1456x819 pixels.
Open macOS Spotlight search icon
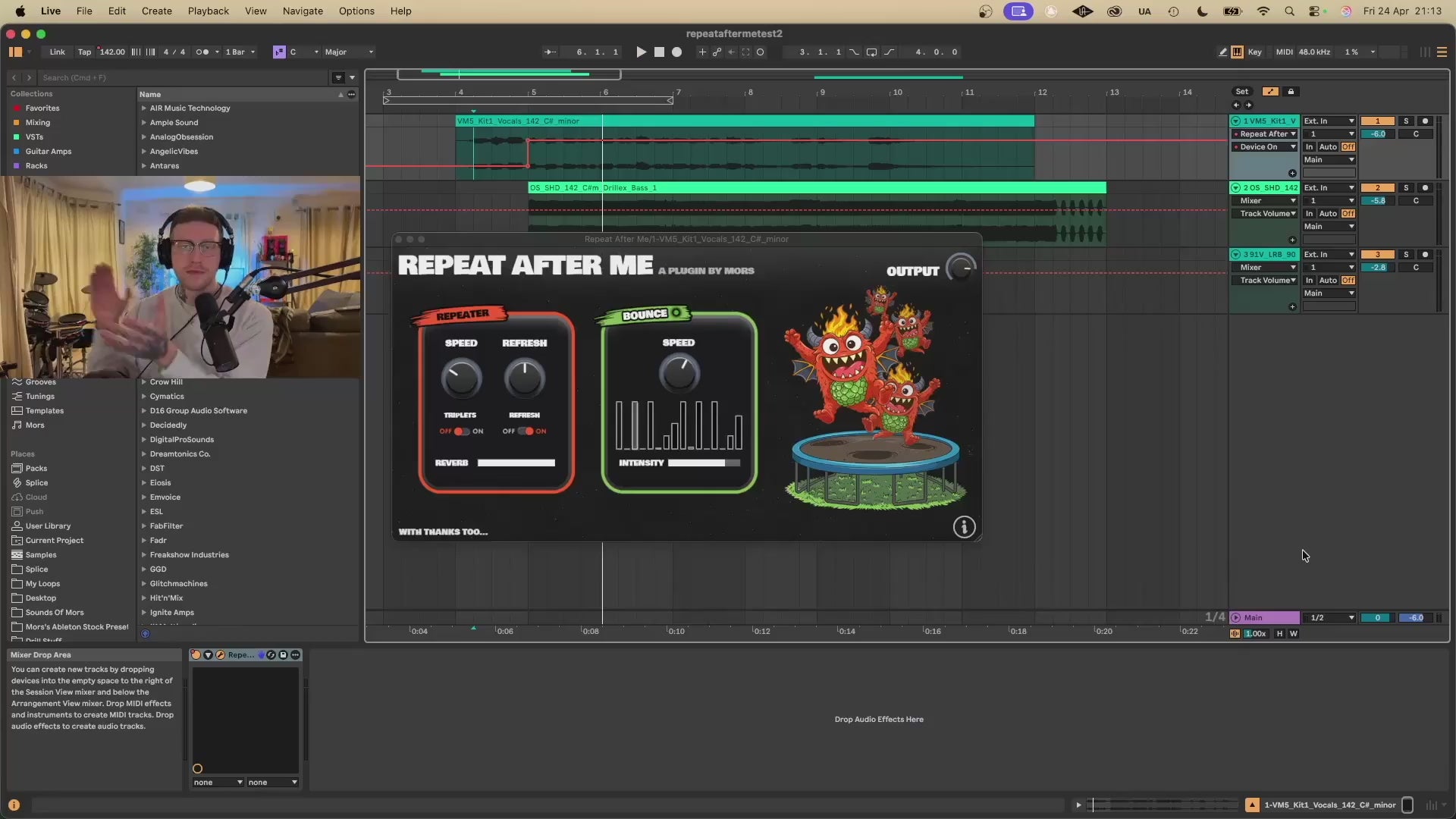[x=1289, y=11]
